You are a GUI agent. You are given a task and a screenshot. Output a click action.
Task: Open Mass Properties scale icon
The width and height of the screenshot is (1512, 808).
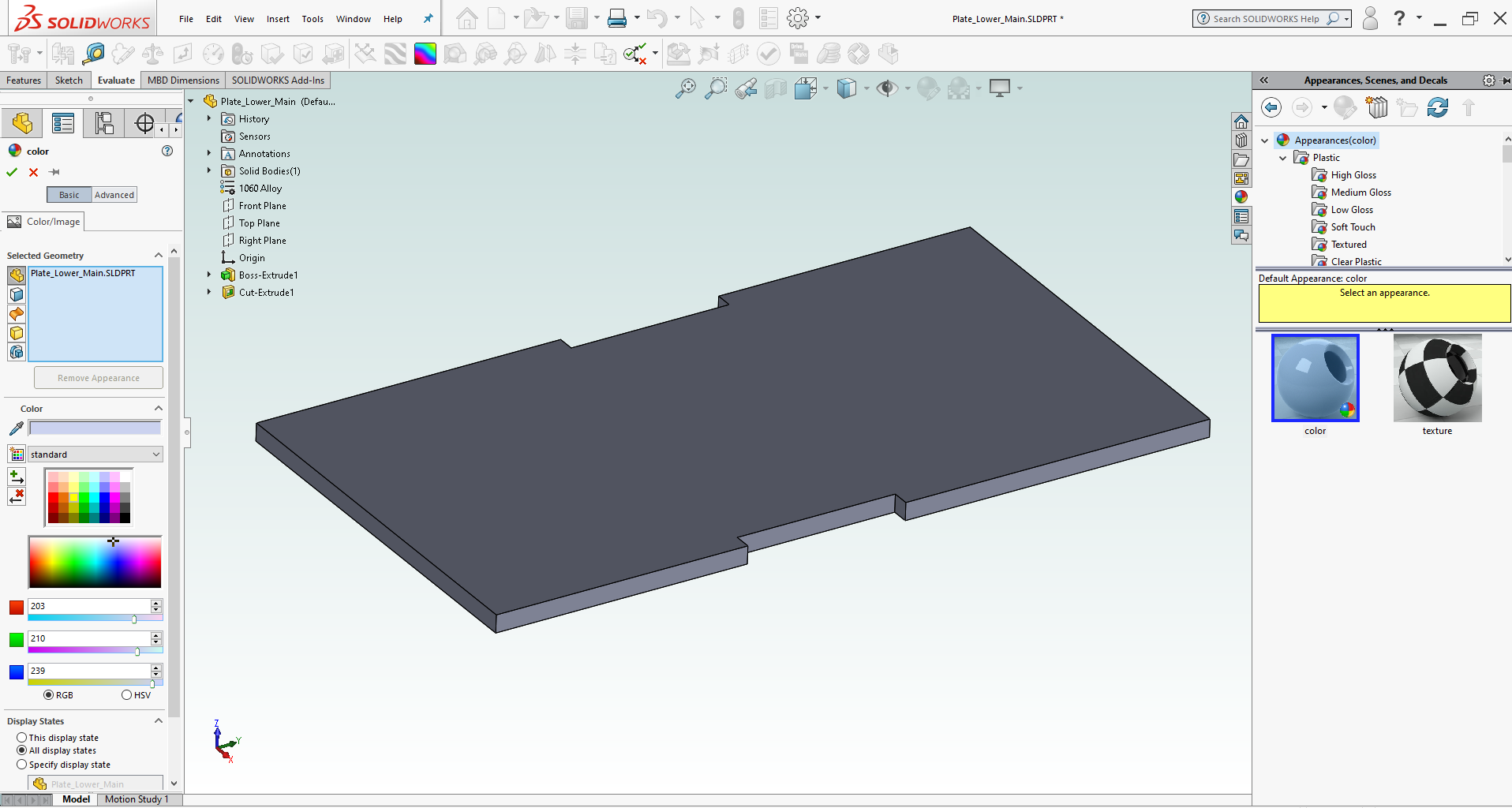(x=152, y=54)
